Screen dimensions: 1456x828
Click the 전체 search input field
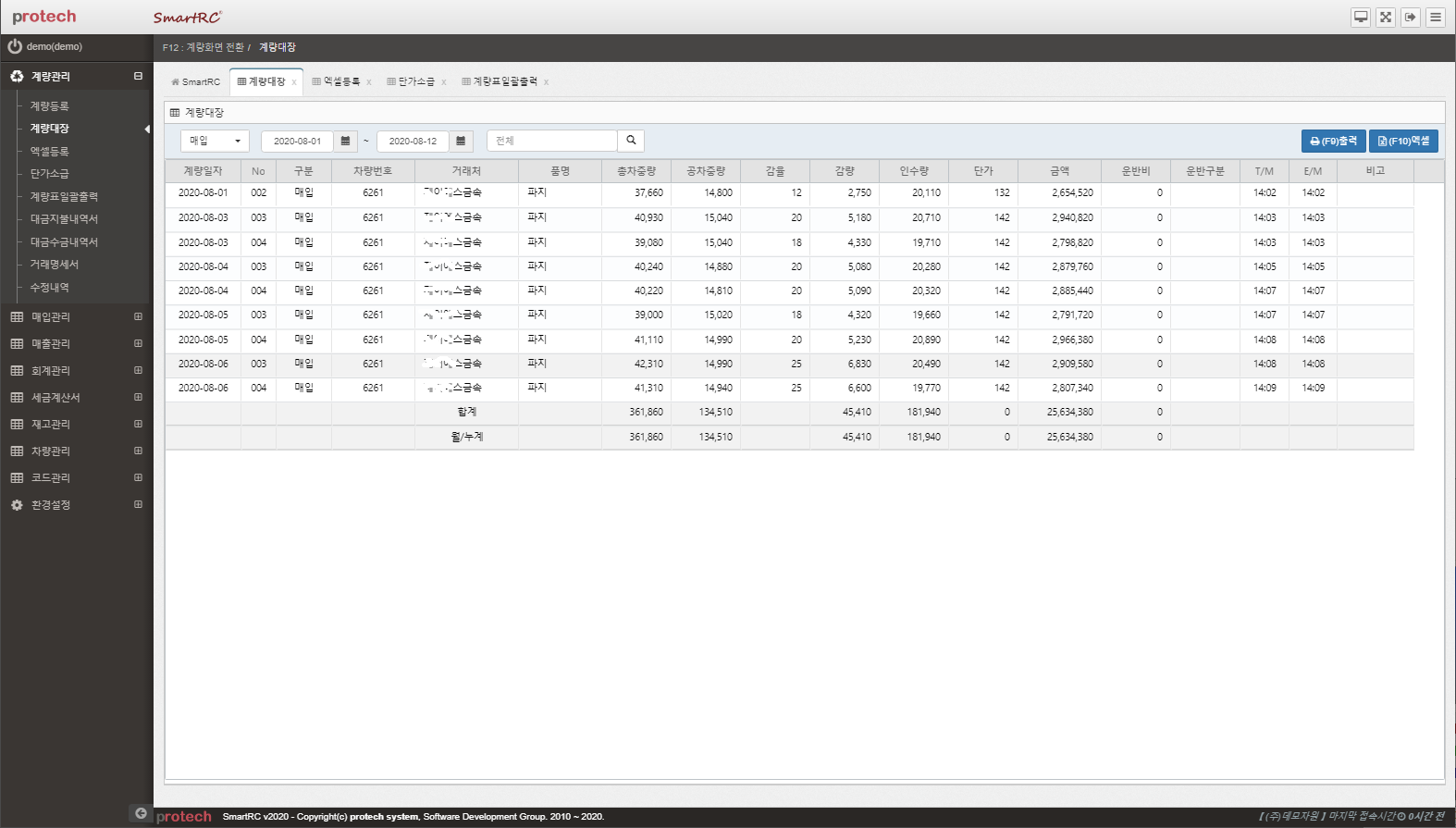point(551,141)
